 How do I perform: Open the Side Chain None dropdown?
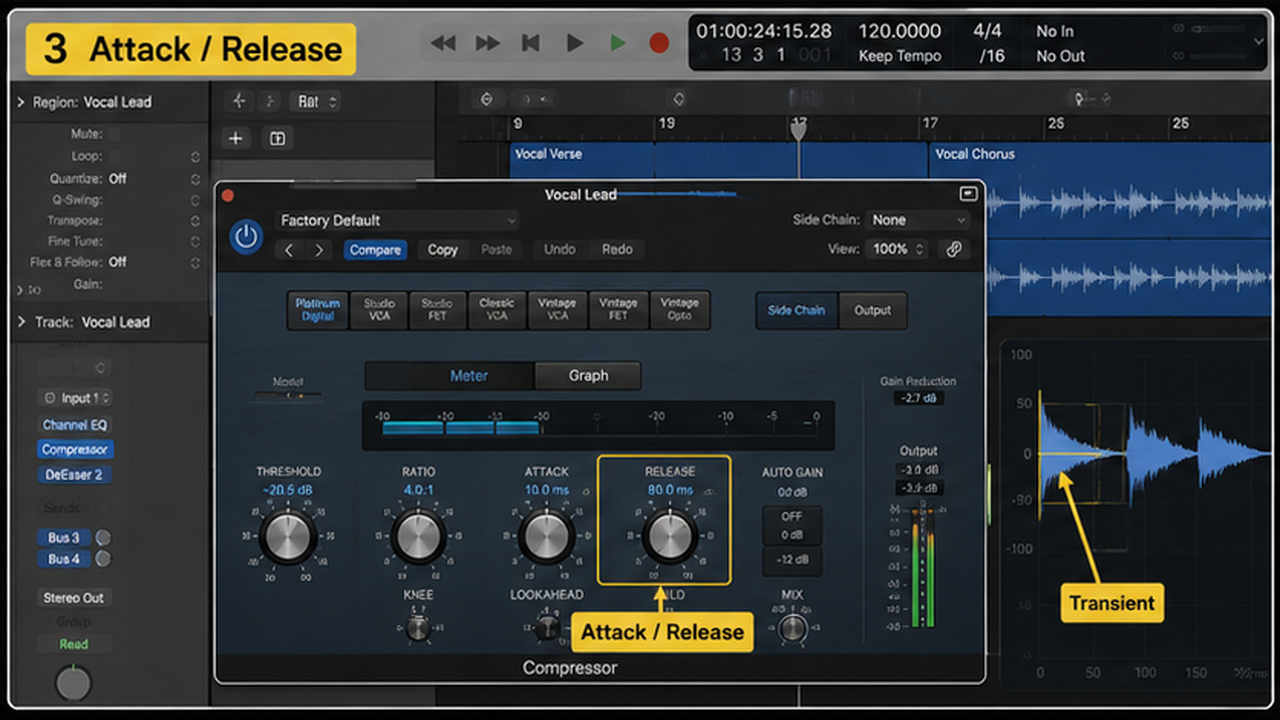(918, 220)
